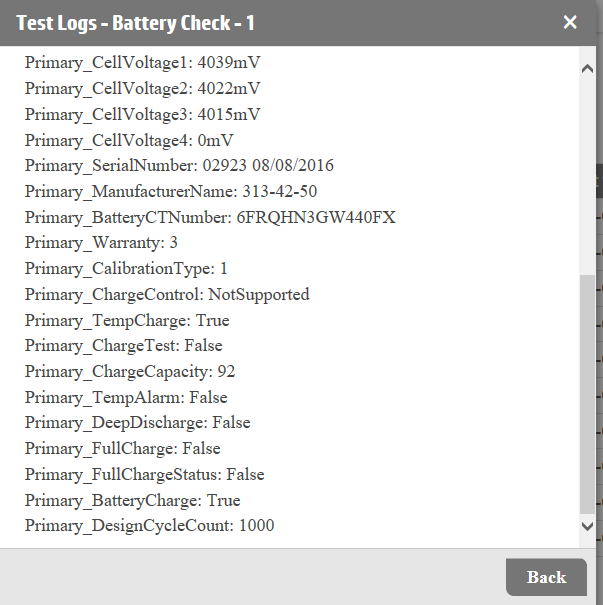
Task: Select the Primary_CellVoltage1 log line
Action: pos(142,63)
